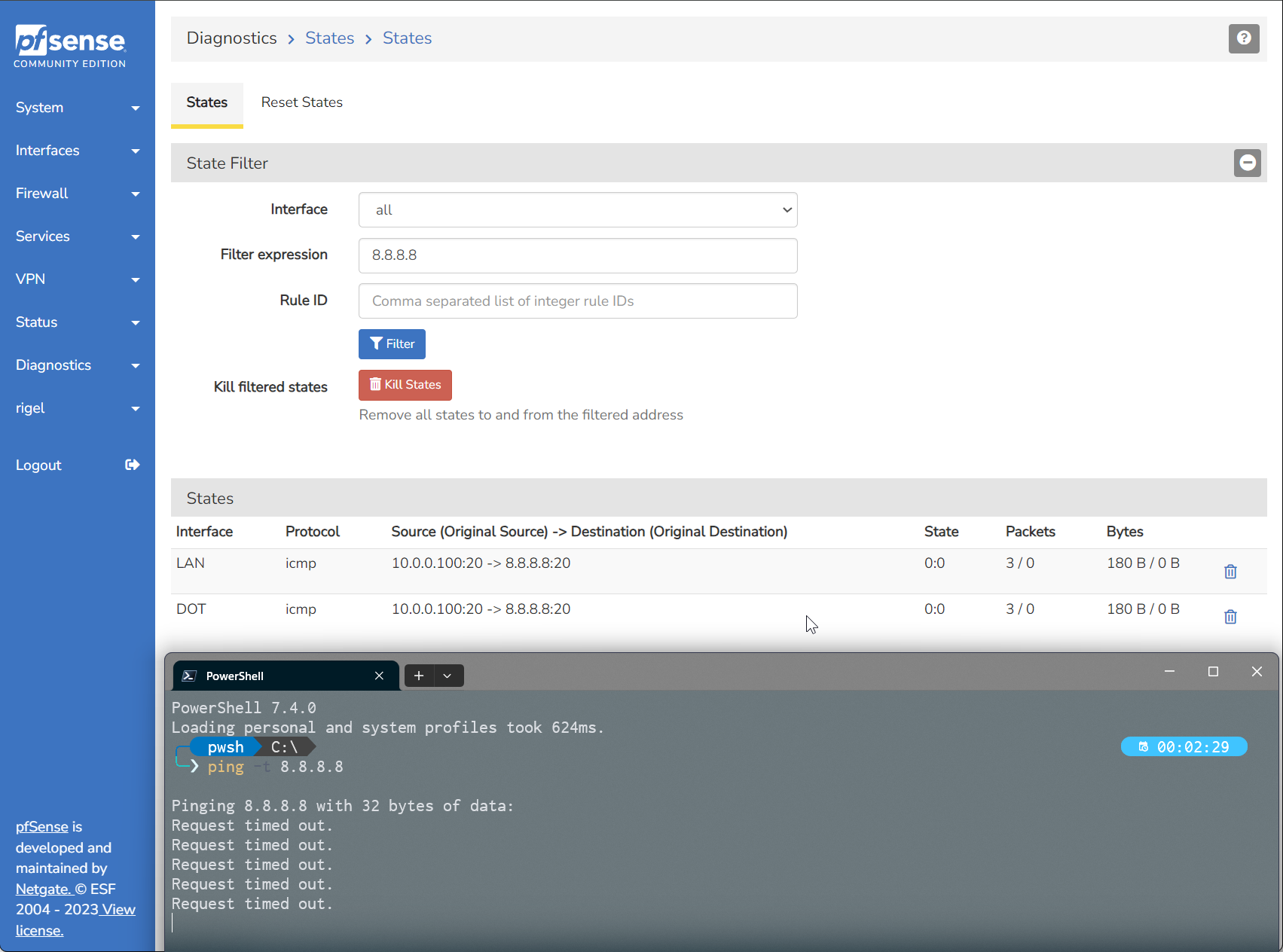The image size is (1283, 952).
Task: Close the PowerShell tab
Action: pyautogui.click(x=379, y=676)
